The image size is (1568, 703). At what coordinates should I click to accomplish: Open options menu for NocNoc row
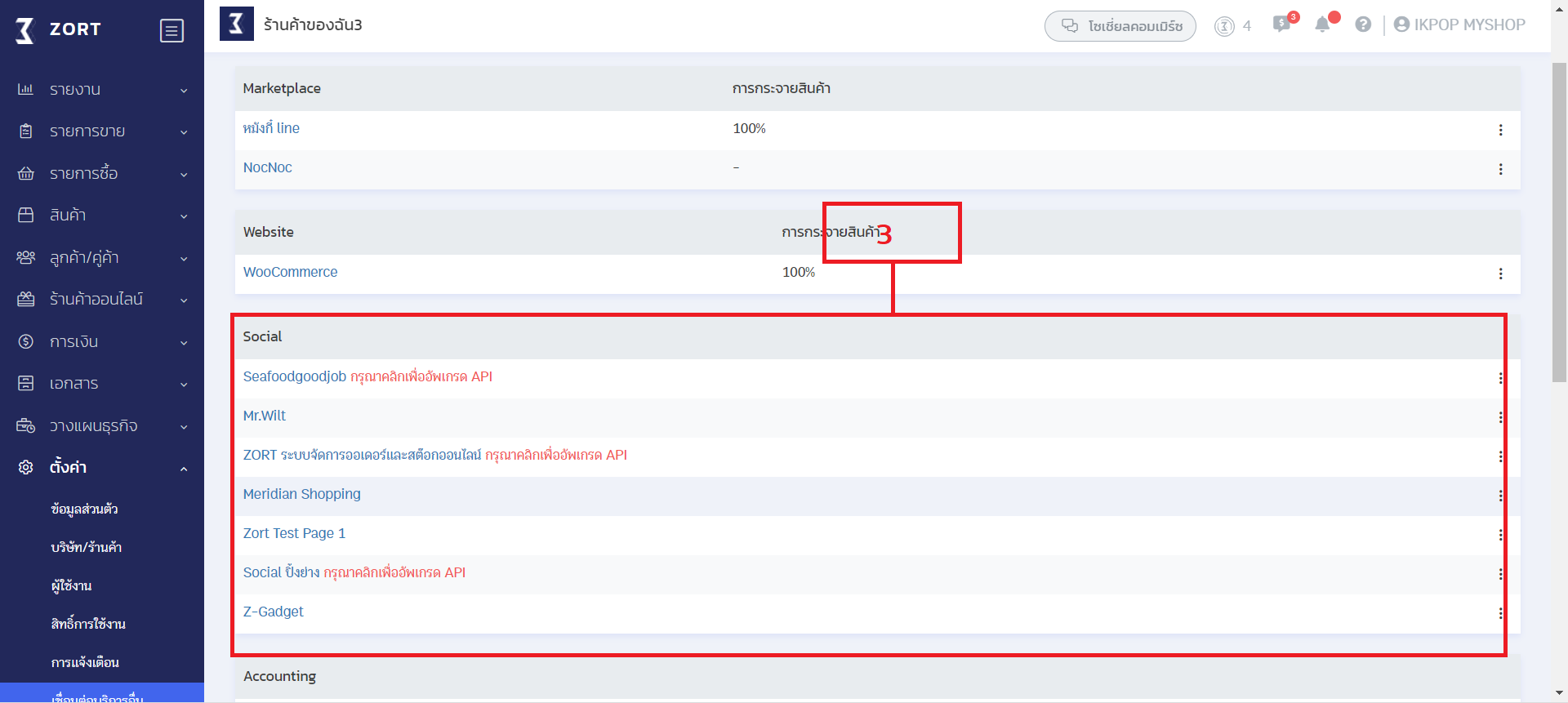(1500, 169)
